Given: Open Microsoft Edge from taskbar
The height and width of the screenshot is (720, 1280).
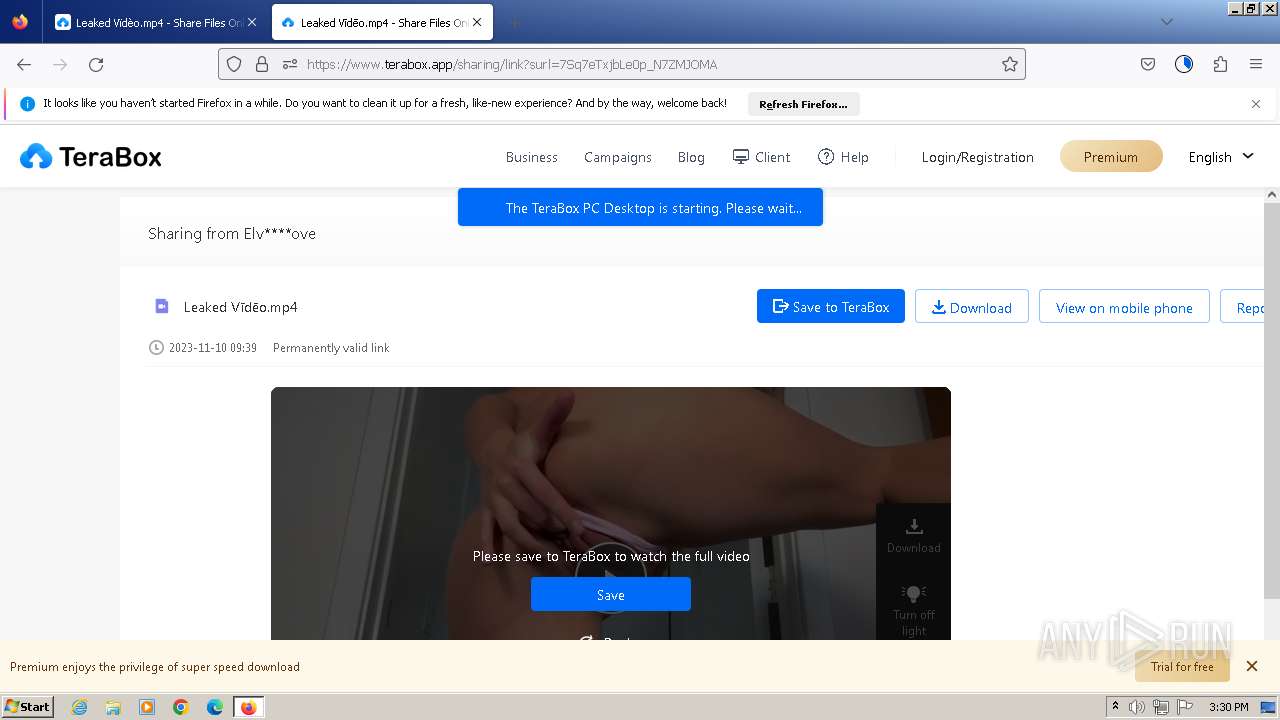Looking at the screenshot, I should click(215, 707).
